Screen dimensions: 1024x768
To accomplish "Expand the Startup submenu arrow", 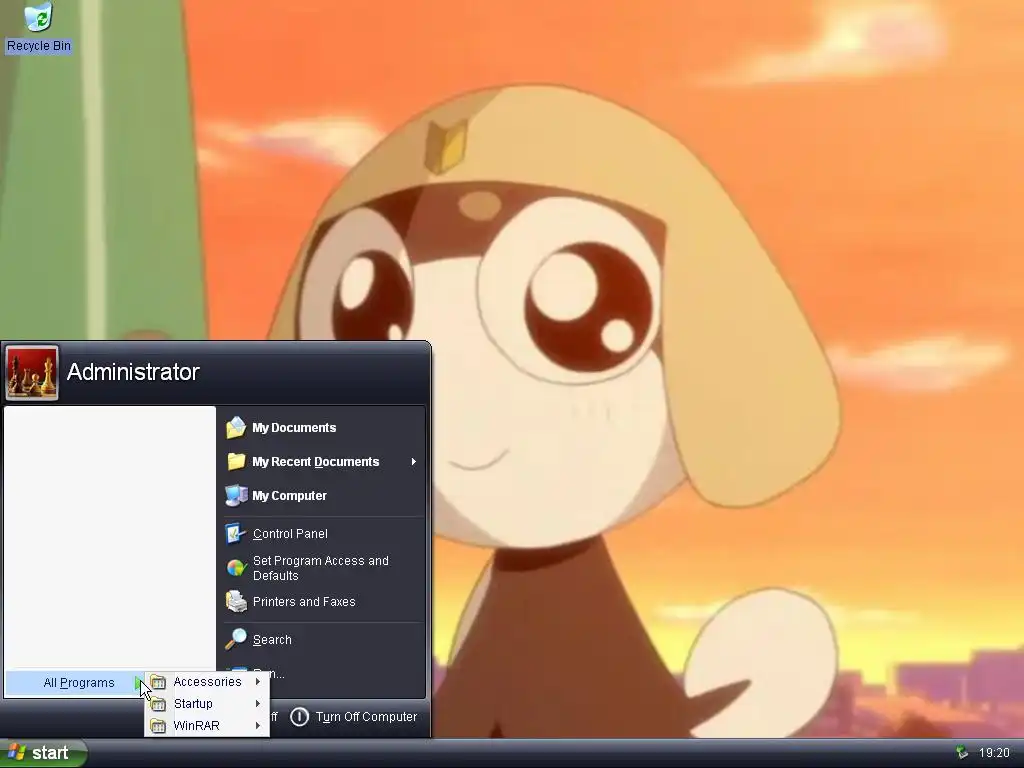I will click(x=258, y=704).
